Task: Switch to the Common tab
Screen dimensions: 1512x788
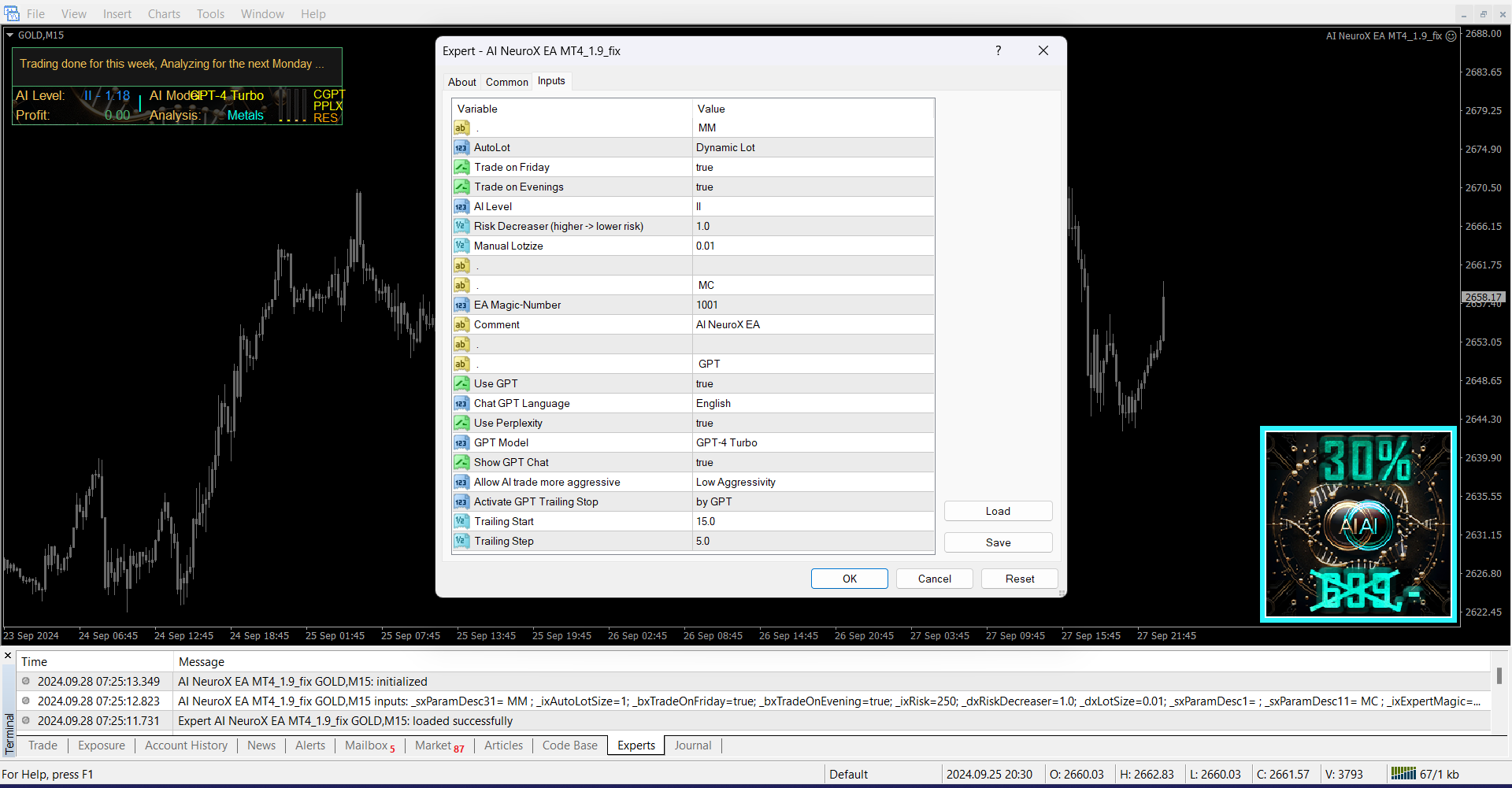Action: click(506, 82)
